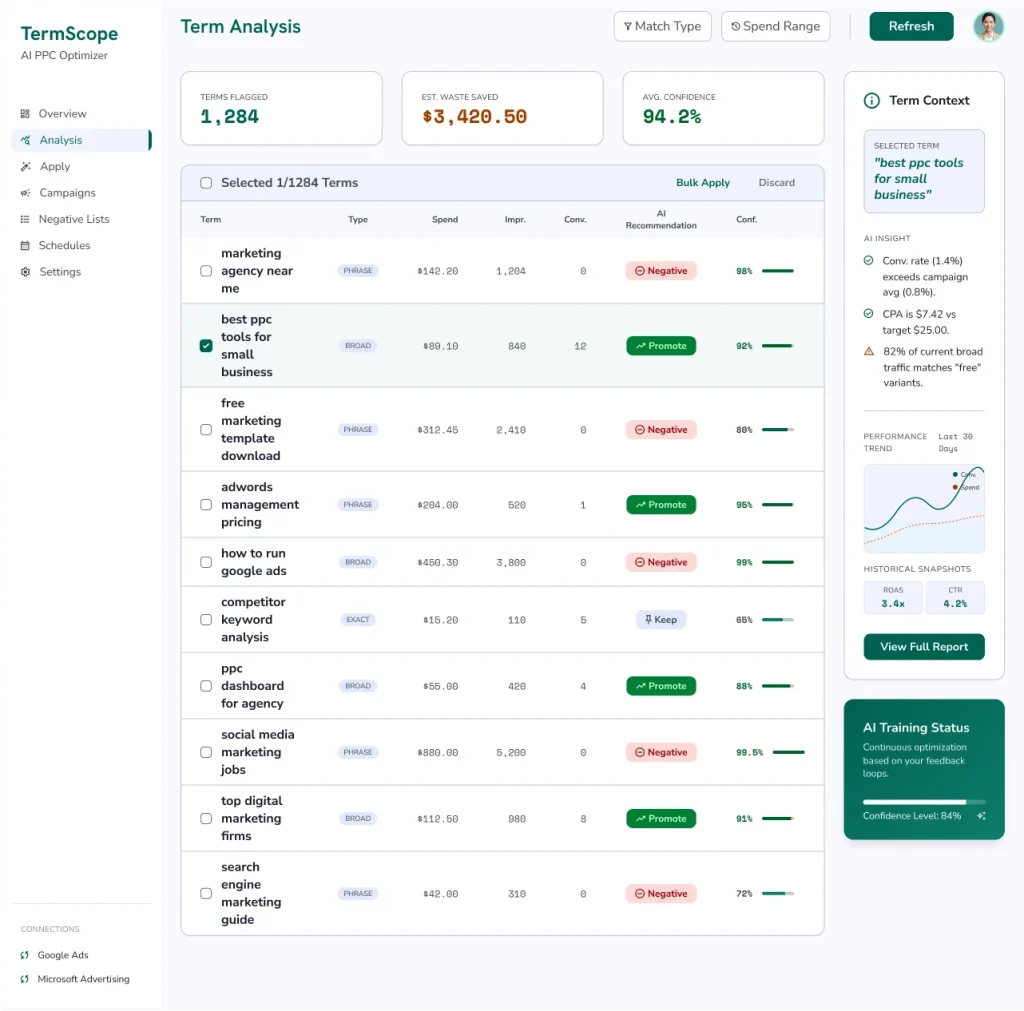Select checkbox for top digital marketing firms

point(206,818)
